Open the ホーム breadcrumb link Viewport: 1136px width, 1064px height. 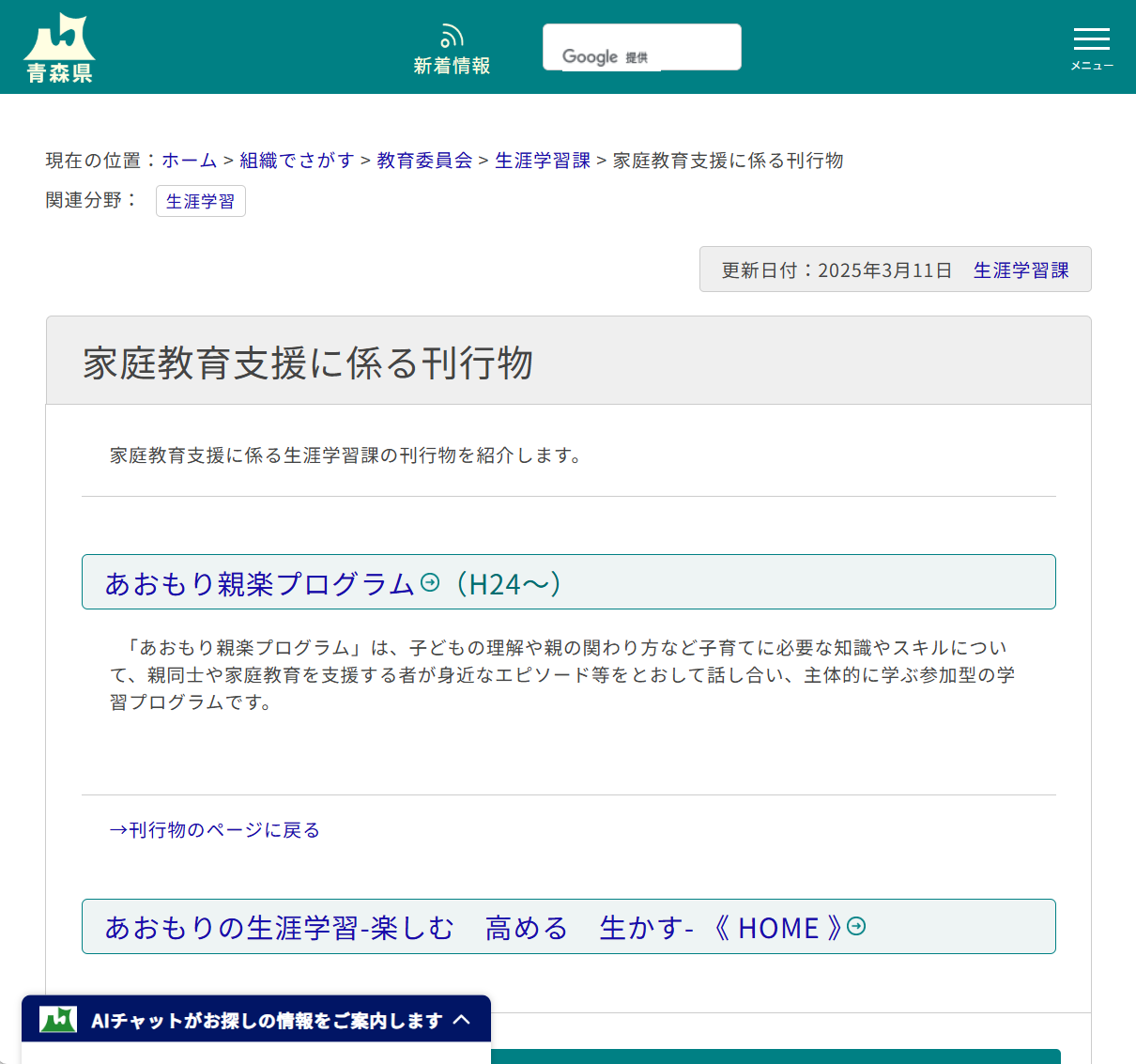click(x=189, y=160)
